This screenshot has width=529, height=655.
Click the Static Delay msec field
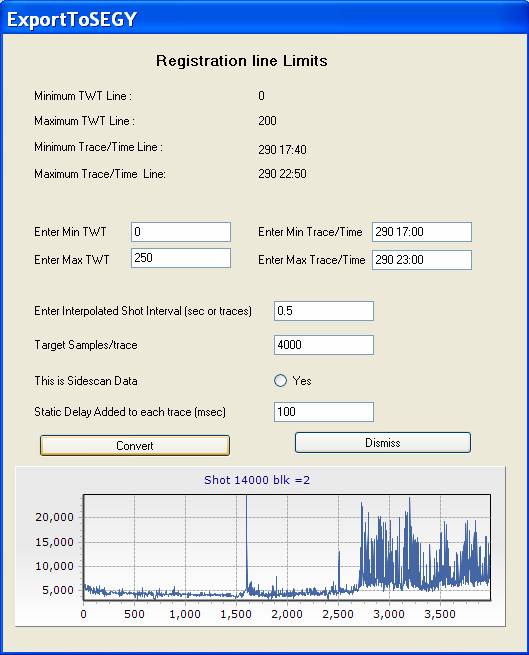click(324, 412)
